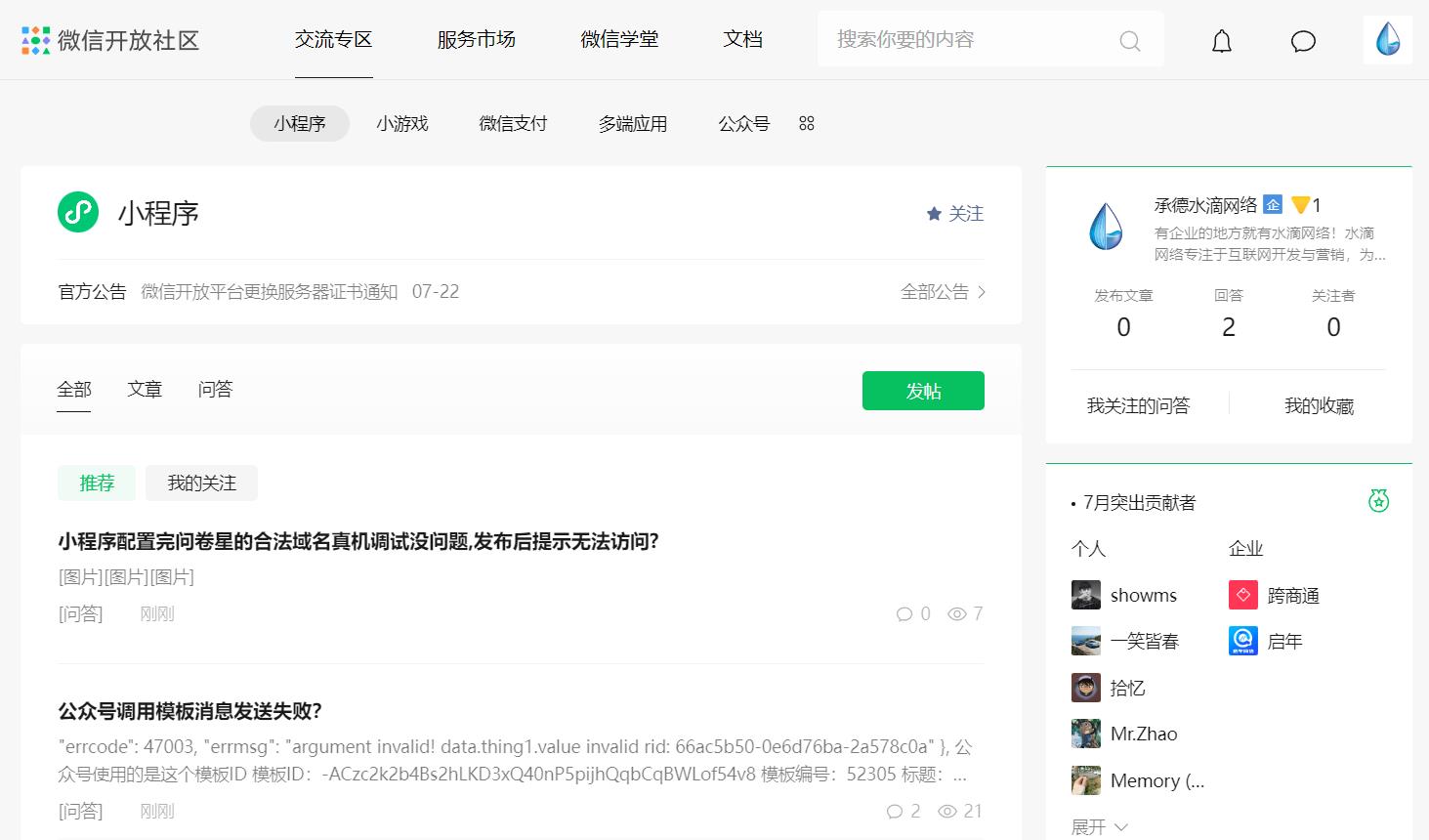
Task: Select the 推荐 filter
Action: 97,483
